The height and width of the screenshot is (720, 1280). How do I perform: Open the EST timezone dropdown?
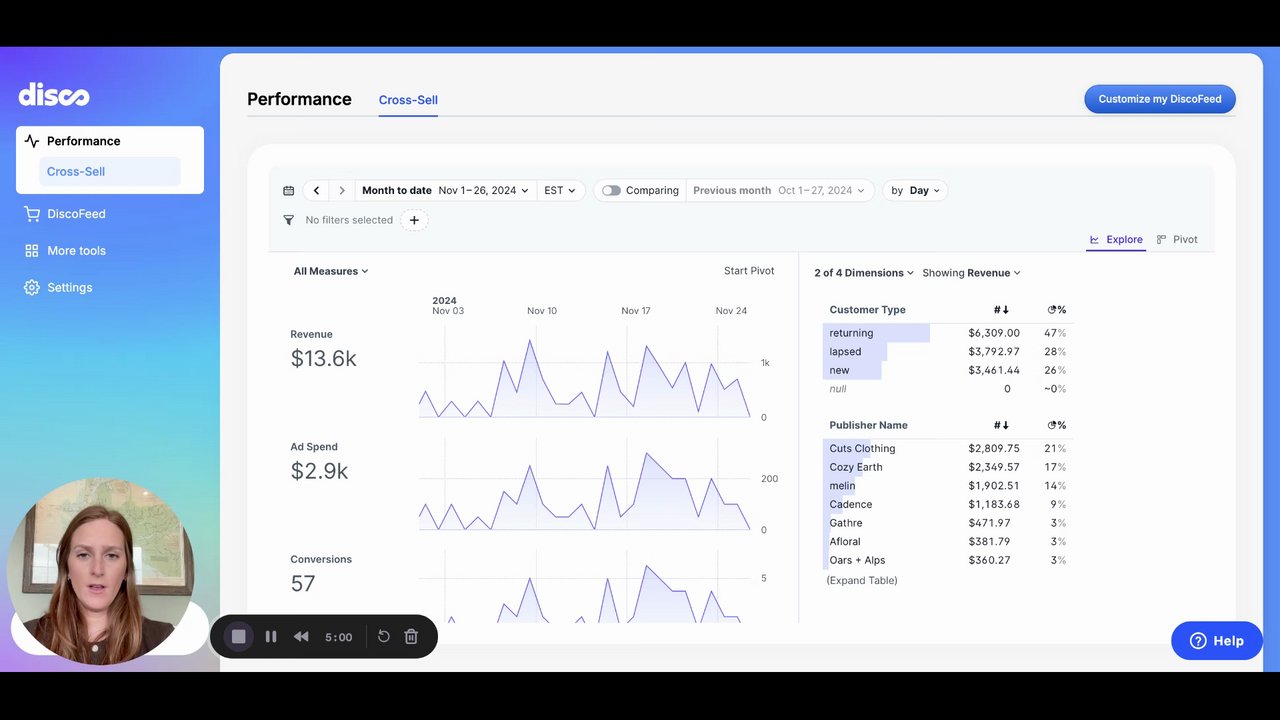tap(560, 191)
